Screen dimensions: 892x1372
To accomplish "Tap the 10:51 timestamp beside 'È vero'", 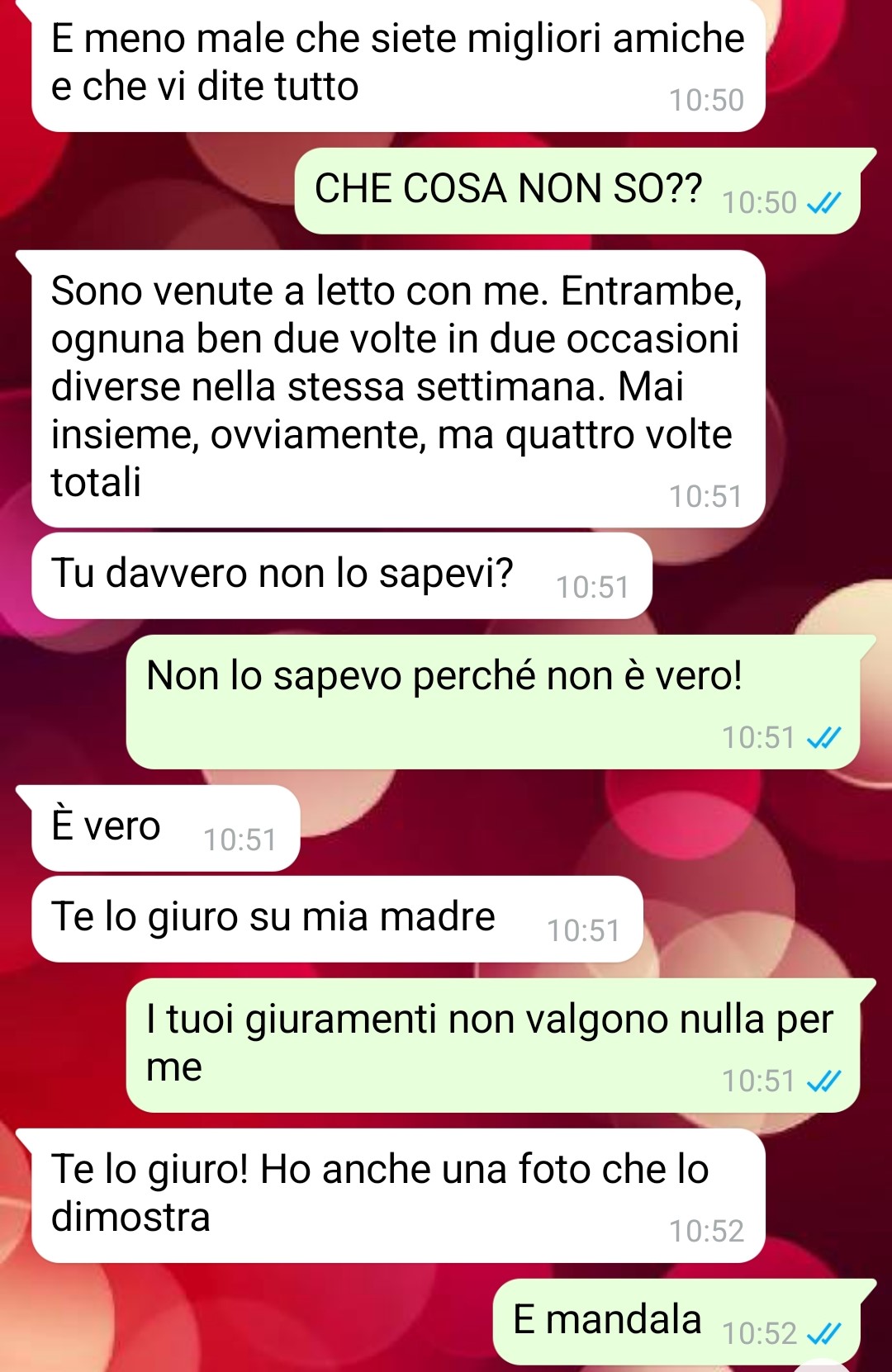I will tap(240, 840).
